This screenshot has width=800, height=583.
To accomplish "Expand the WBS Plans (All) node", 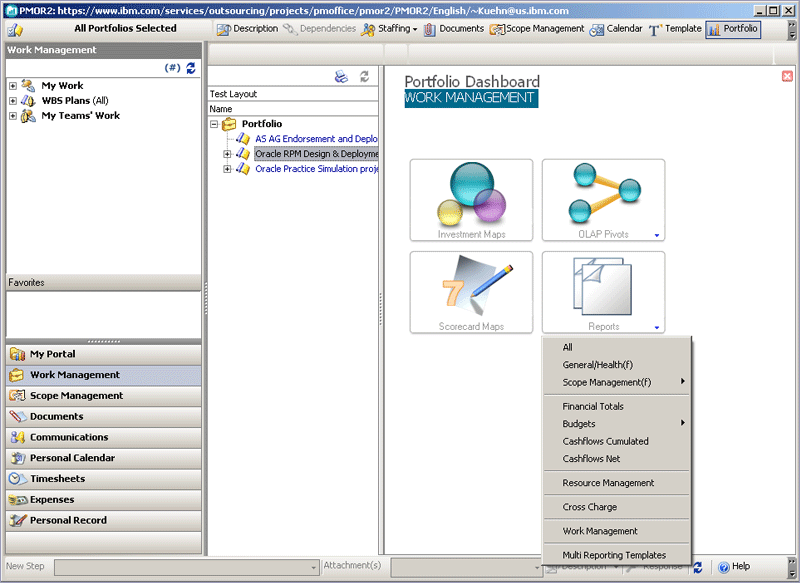I will point(13,101).
